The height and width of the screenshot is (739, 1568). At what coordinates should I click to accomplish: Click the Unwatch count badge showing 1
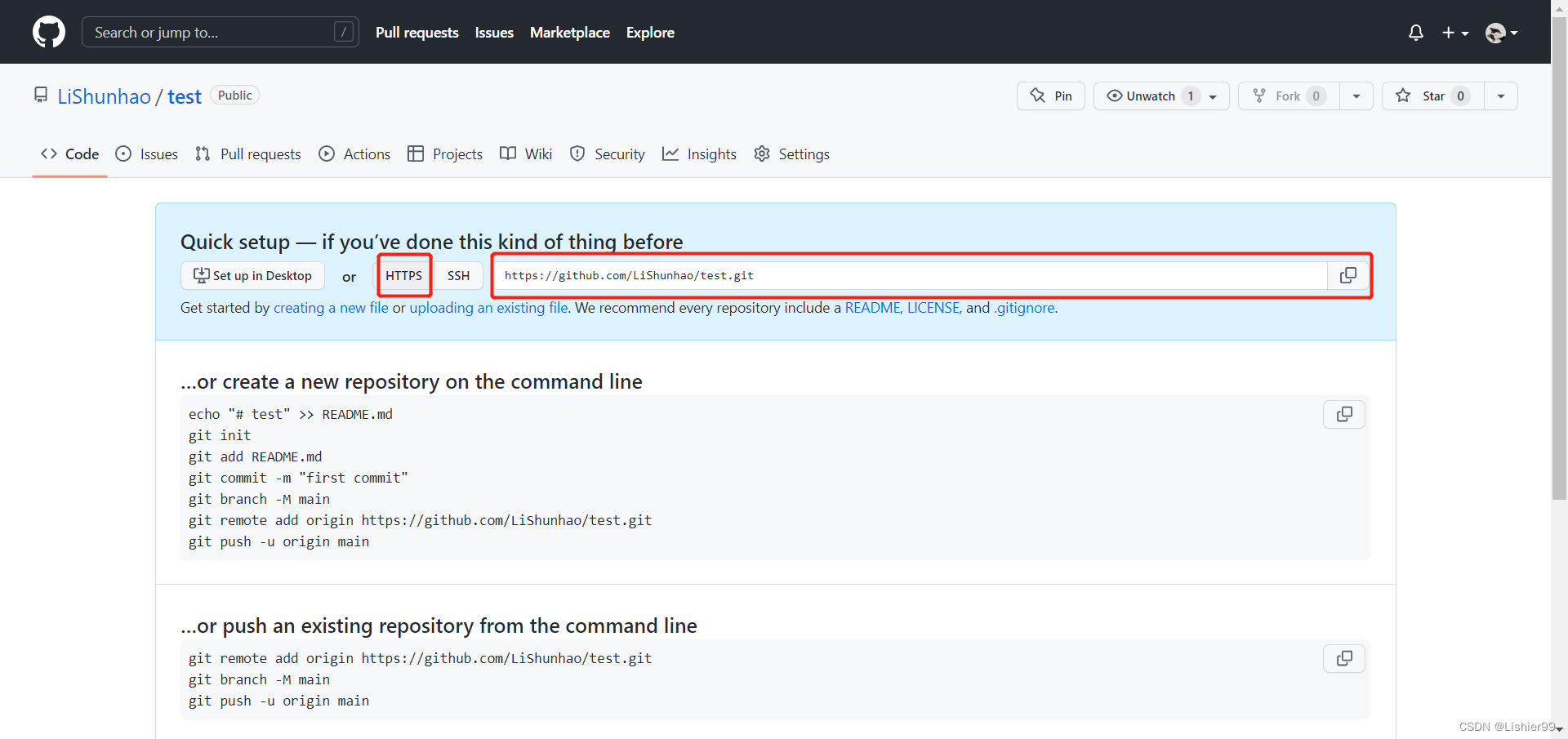1191,96
